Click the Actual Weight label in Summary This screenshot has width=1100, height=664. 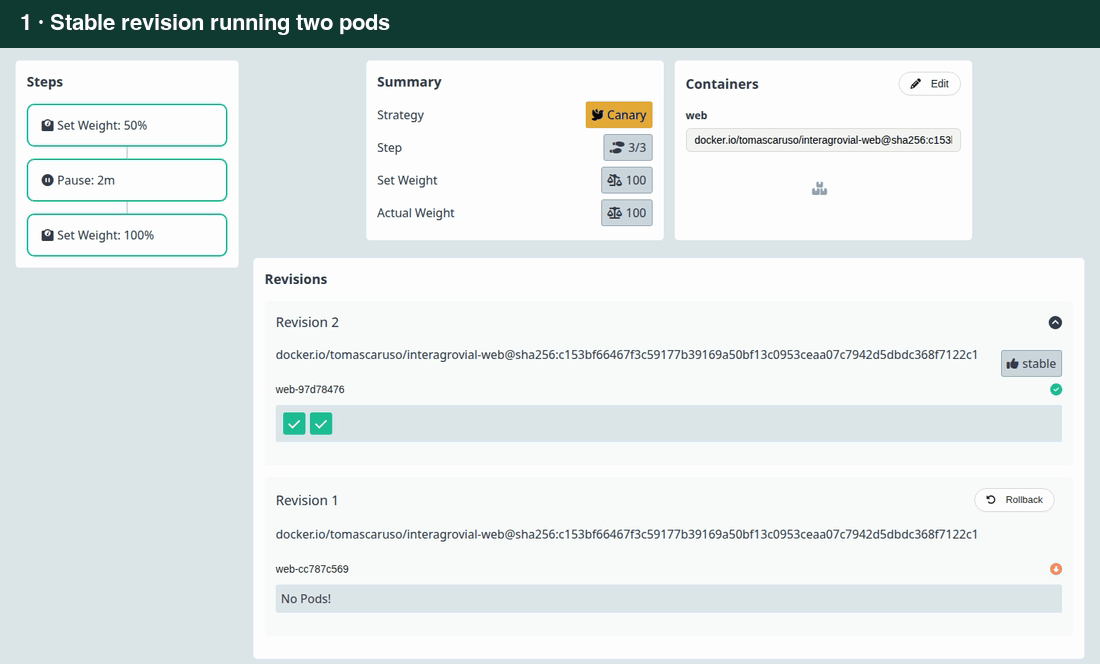(x=416, y=213)
